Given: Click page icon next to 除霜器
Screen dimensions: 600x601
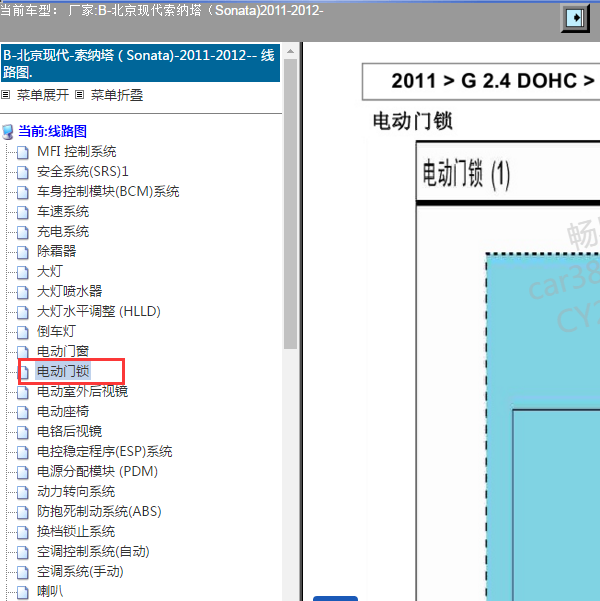Looking at the screenshot, I should pyautogui.click(x=23, y=252).
